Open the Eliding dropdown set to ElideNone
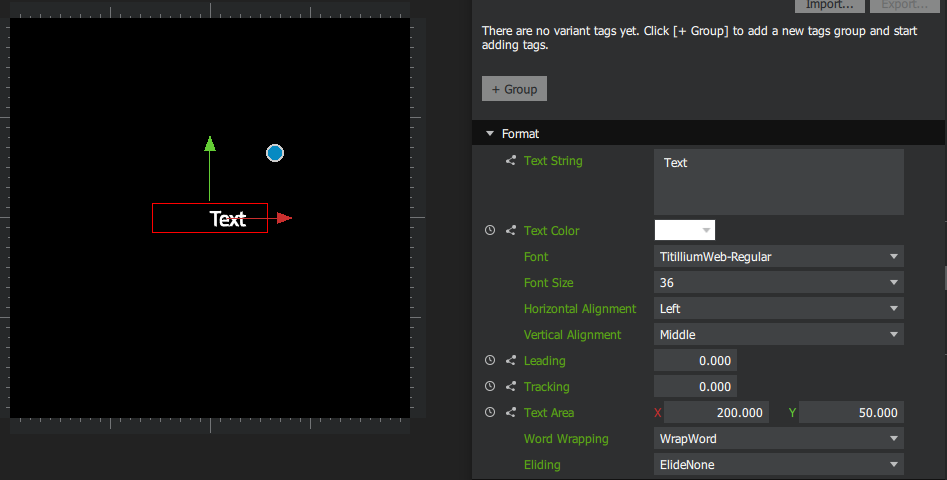947x480 pixels. click(778, 465)
